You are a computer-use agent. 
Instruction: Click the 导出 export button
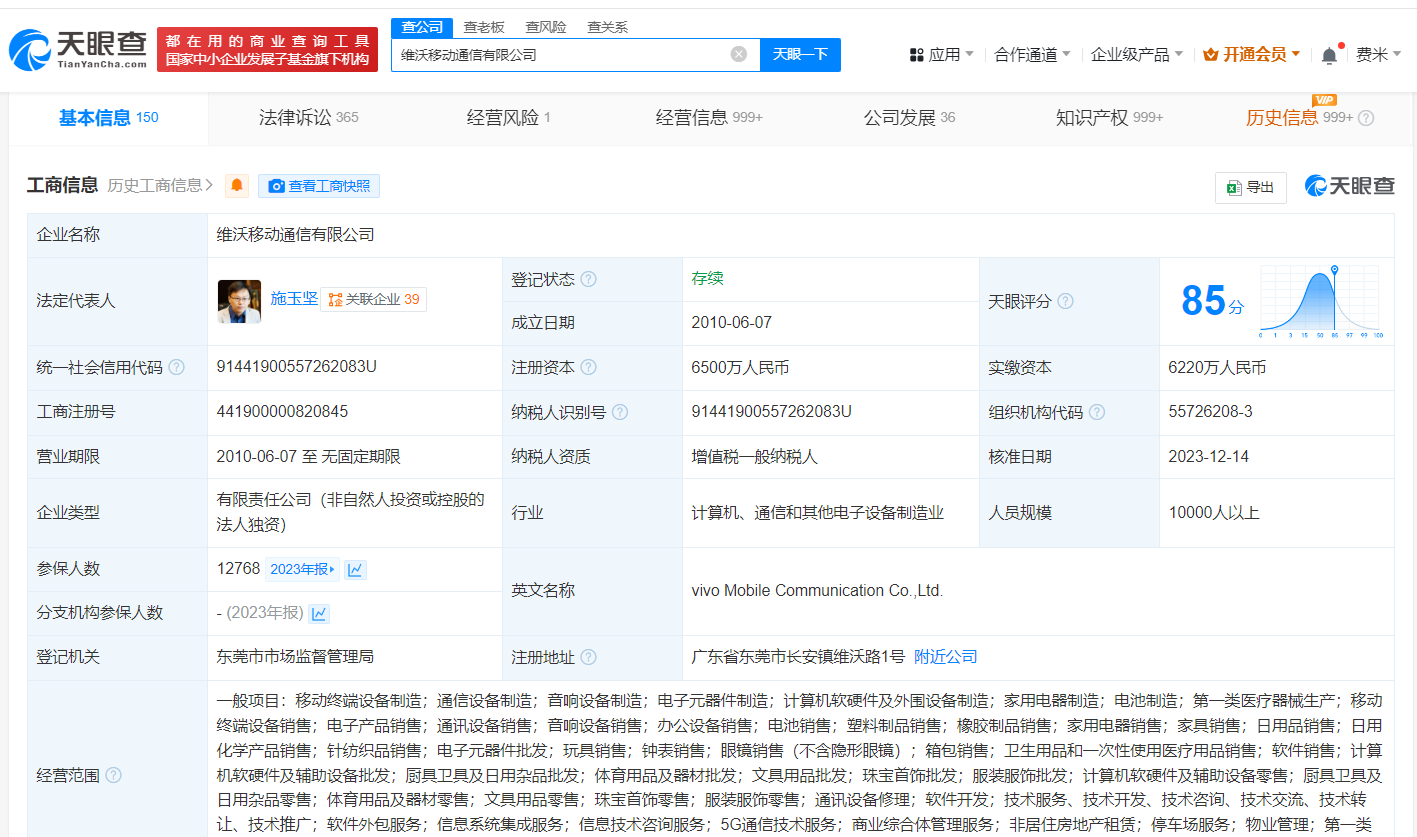1250,187
